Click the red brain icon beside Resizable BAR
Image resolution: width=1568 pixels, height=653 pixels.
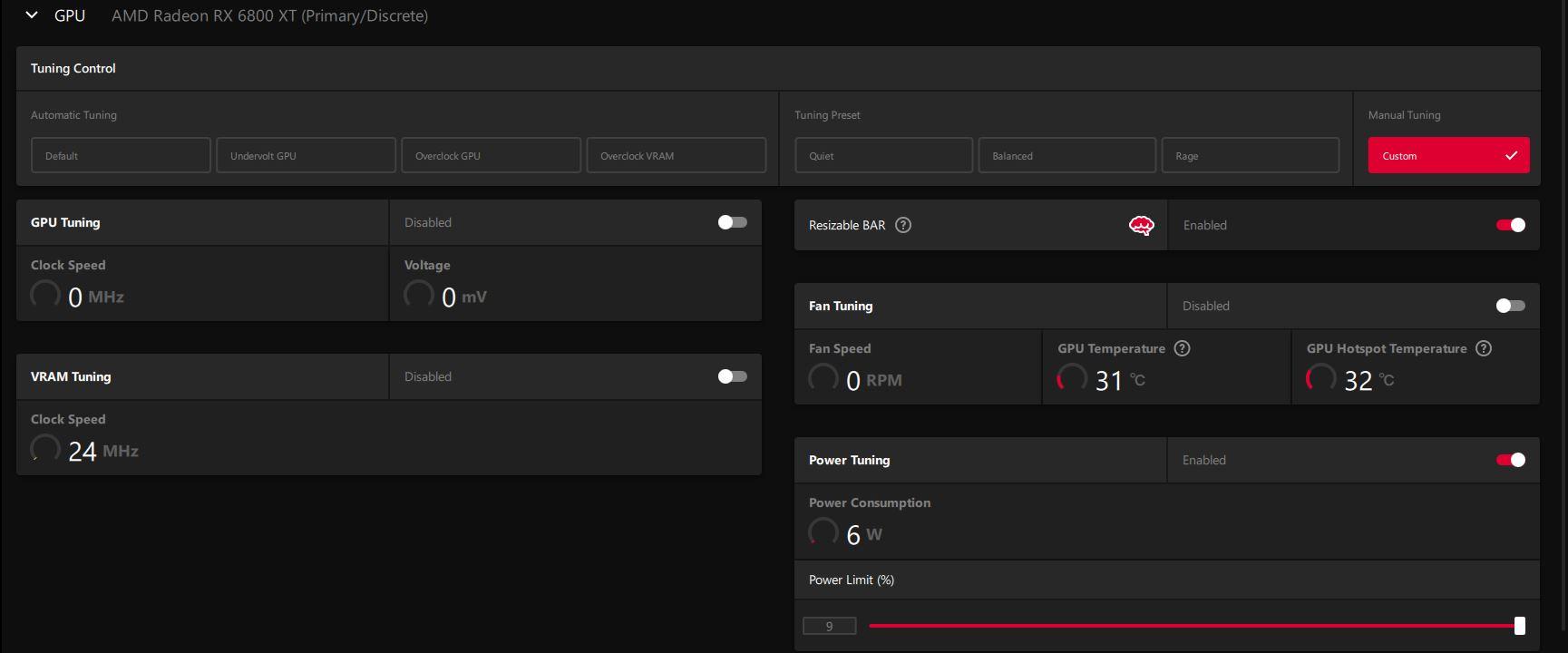(x=1141, y=226)
